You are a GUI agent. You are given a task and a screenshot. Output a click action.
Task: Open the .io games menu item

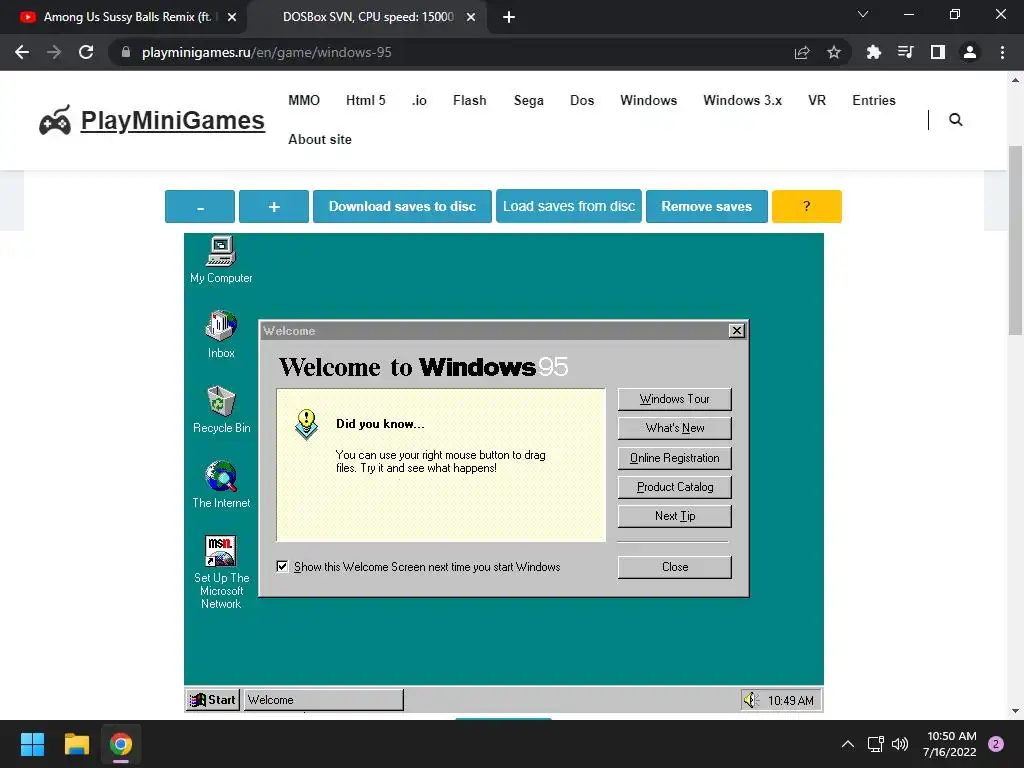[419, 101]
